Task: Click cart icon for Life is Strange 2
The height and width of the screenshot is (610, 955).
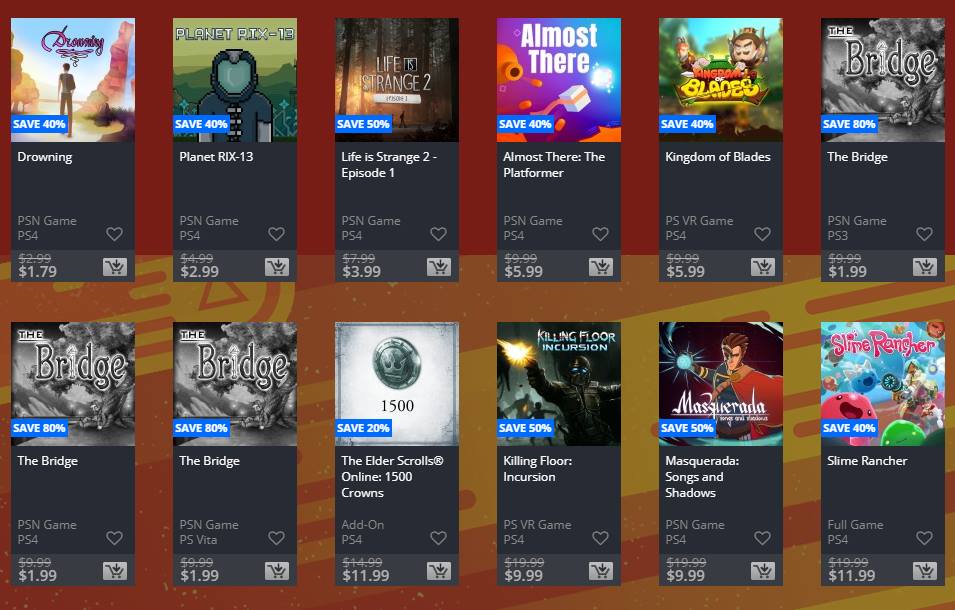Action: click(439, 267)
